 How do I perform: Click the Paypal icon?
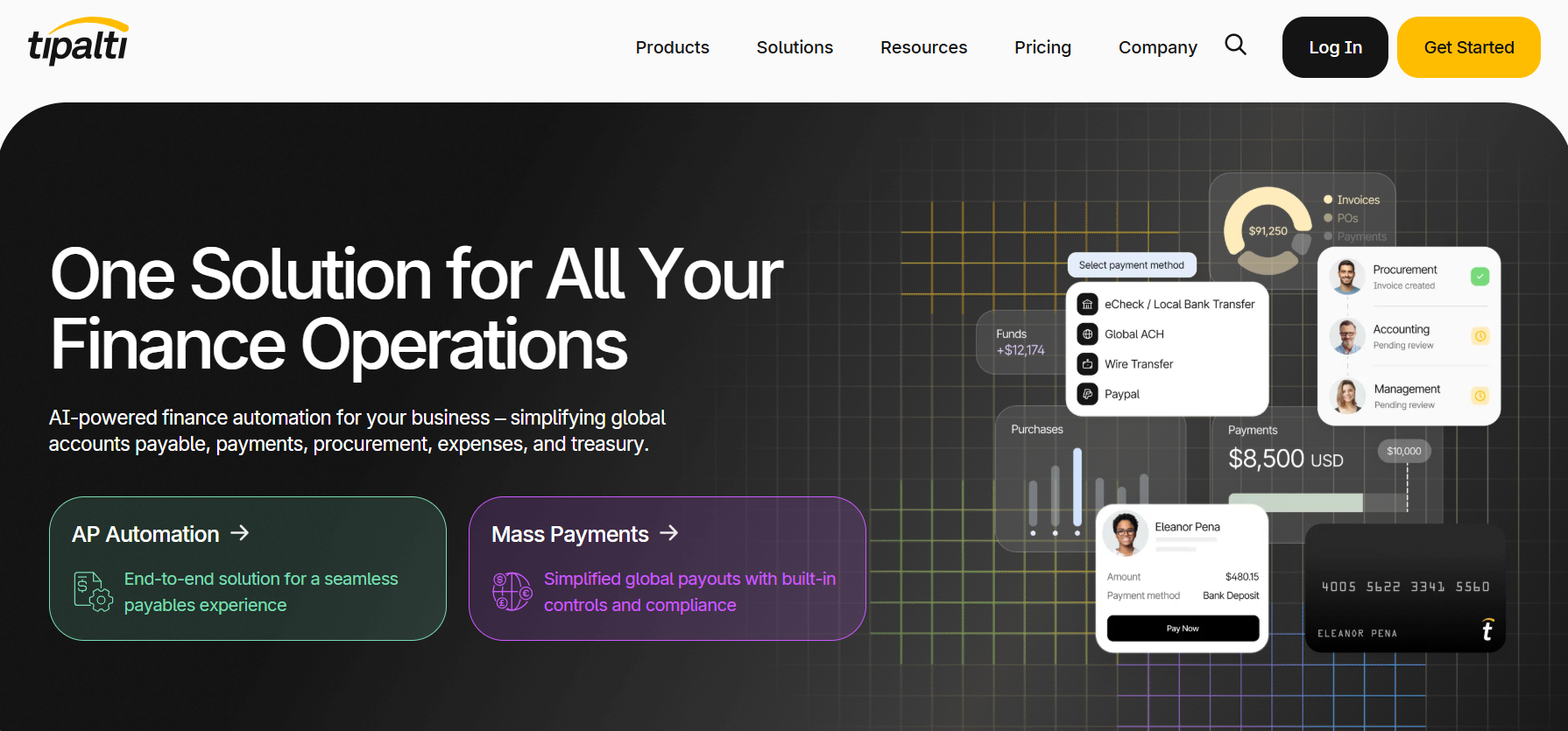click(1087, 394)
